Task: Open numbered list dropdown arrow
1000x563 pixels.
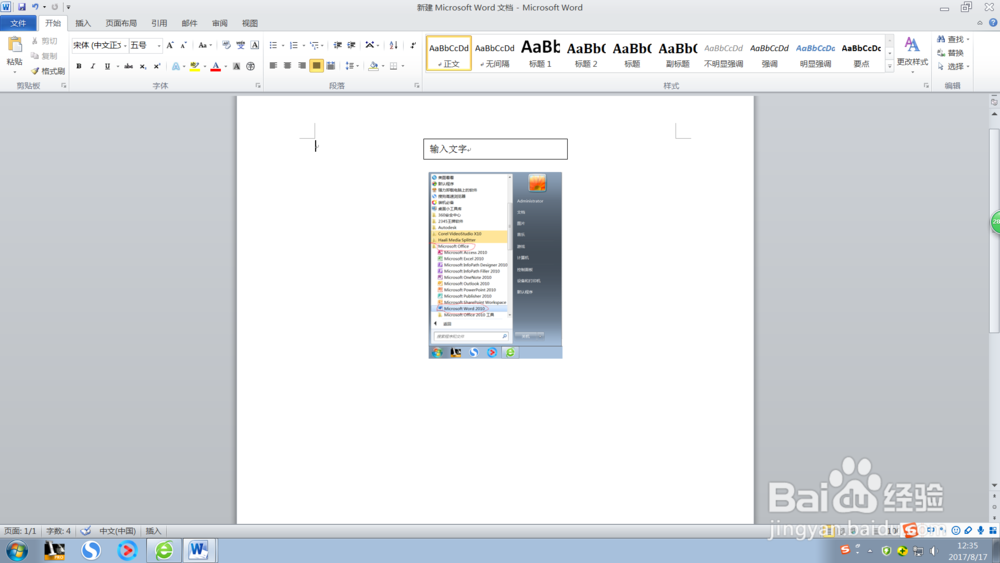Action: [304, 45]
